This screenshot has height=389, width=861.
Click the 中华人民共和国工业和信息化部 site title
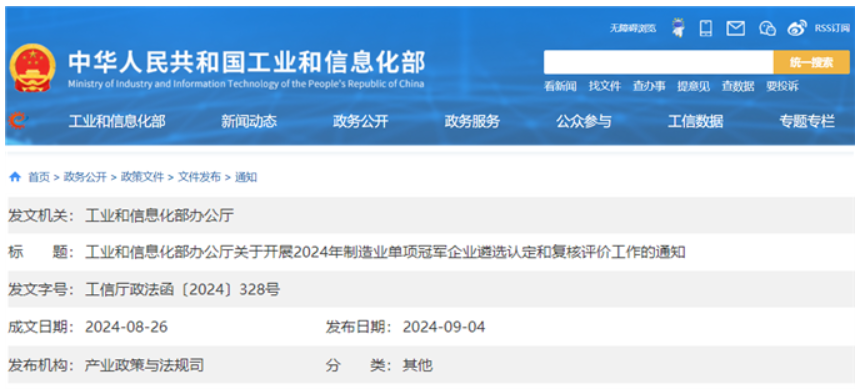click(x=247, y=63)
